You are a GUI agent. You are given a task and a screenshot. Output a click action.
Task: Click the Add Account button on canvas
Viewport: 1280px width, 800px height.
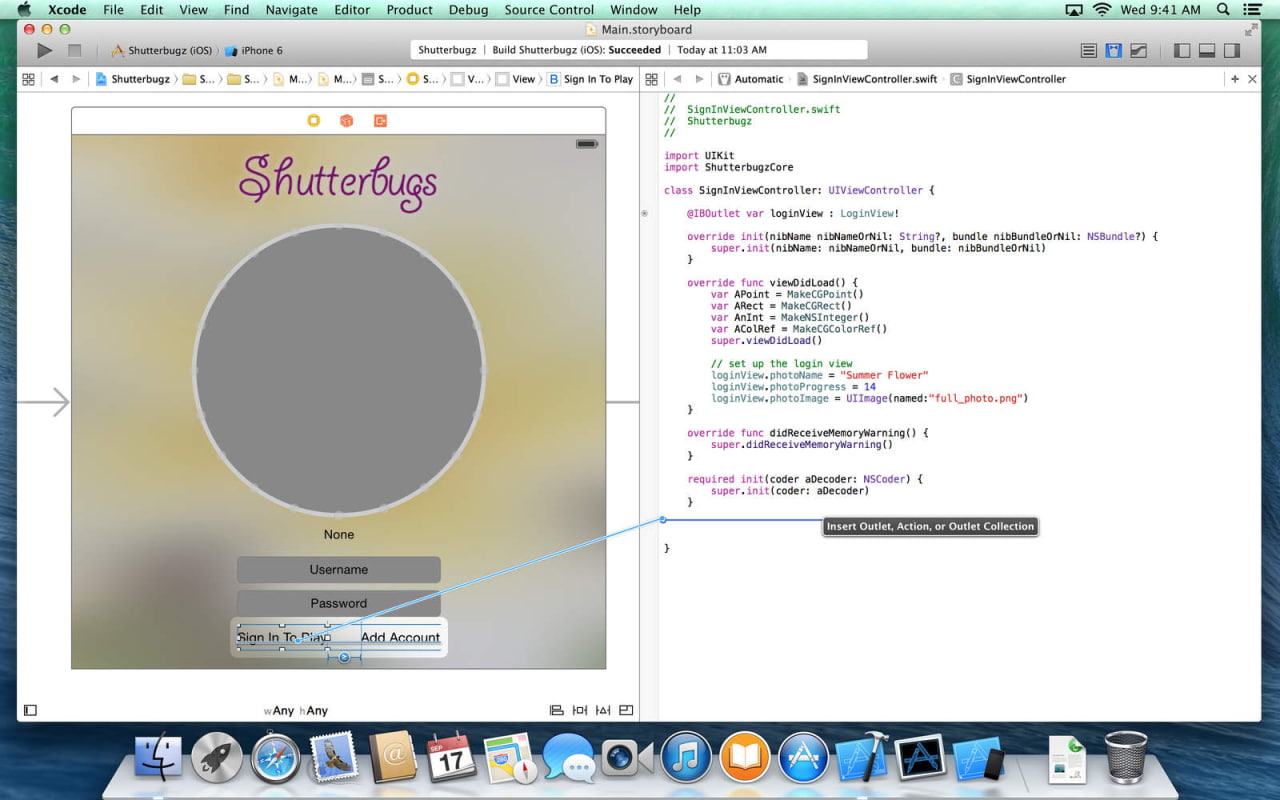[x=400, y=637]
